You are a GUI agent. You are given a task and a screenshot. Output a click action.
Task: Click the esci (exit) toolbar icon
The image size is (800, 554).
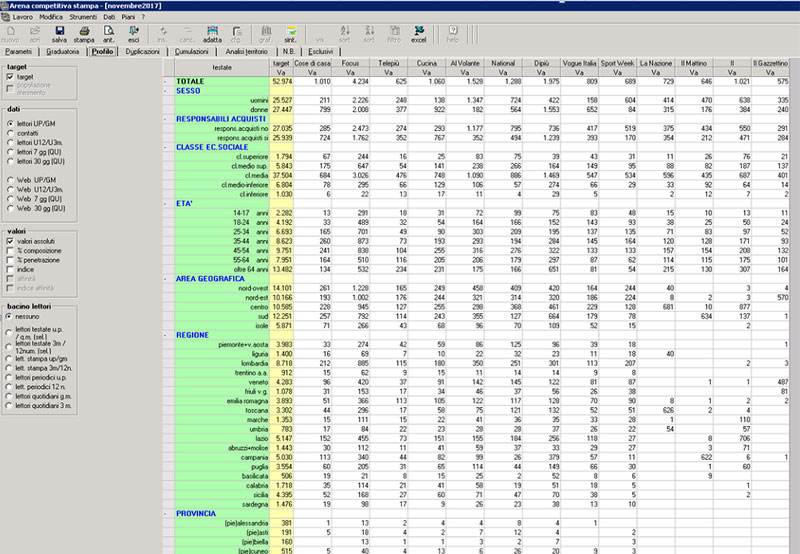click(x=134, y=34)
